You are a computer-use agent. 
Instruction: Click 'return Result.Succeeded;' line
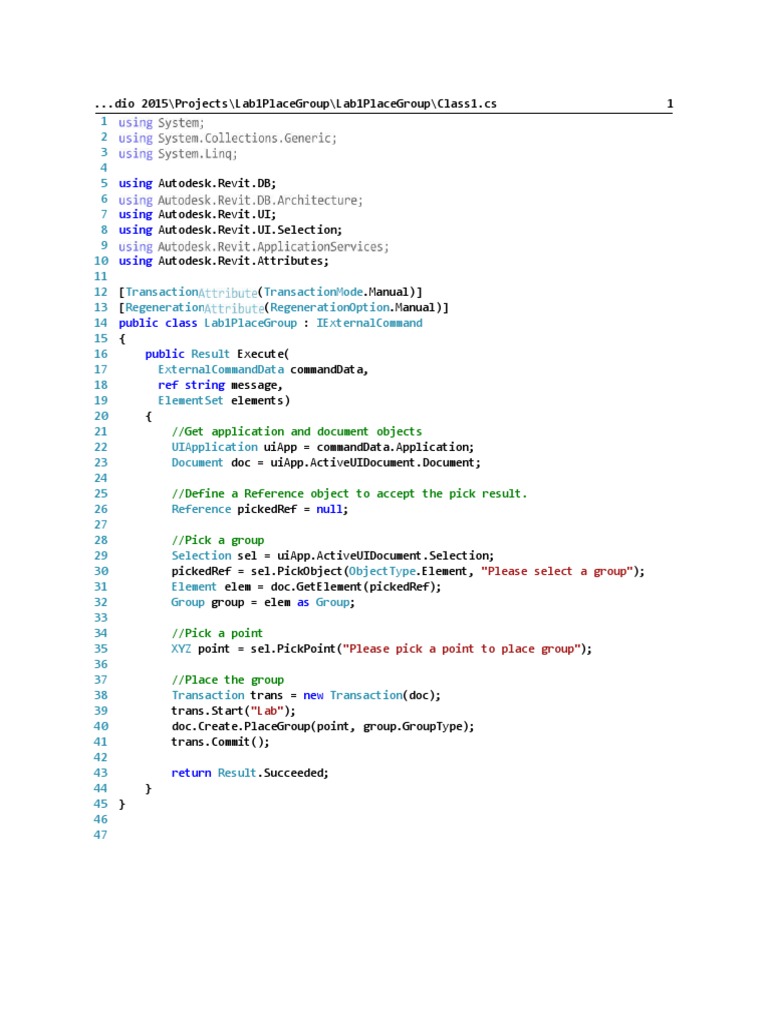point(250,773)
